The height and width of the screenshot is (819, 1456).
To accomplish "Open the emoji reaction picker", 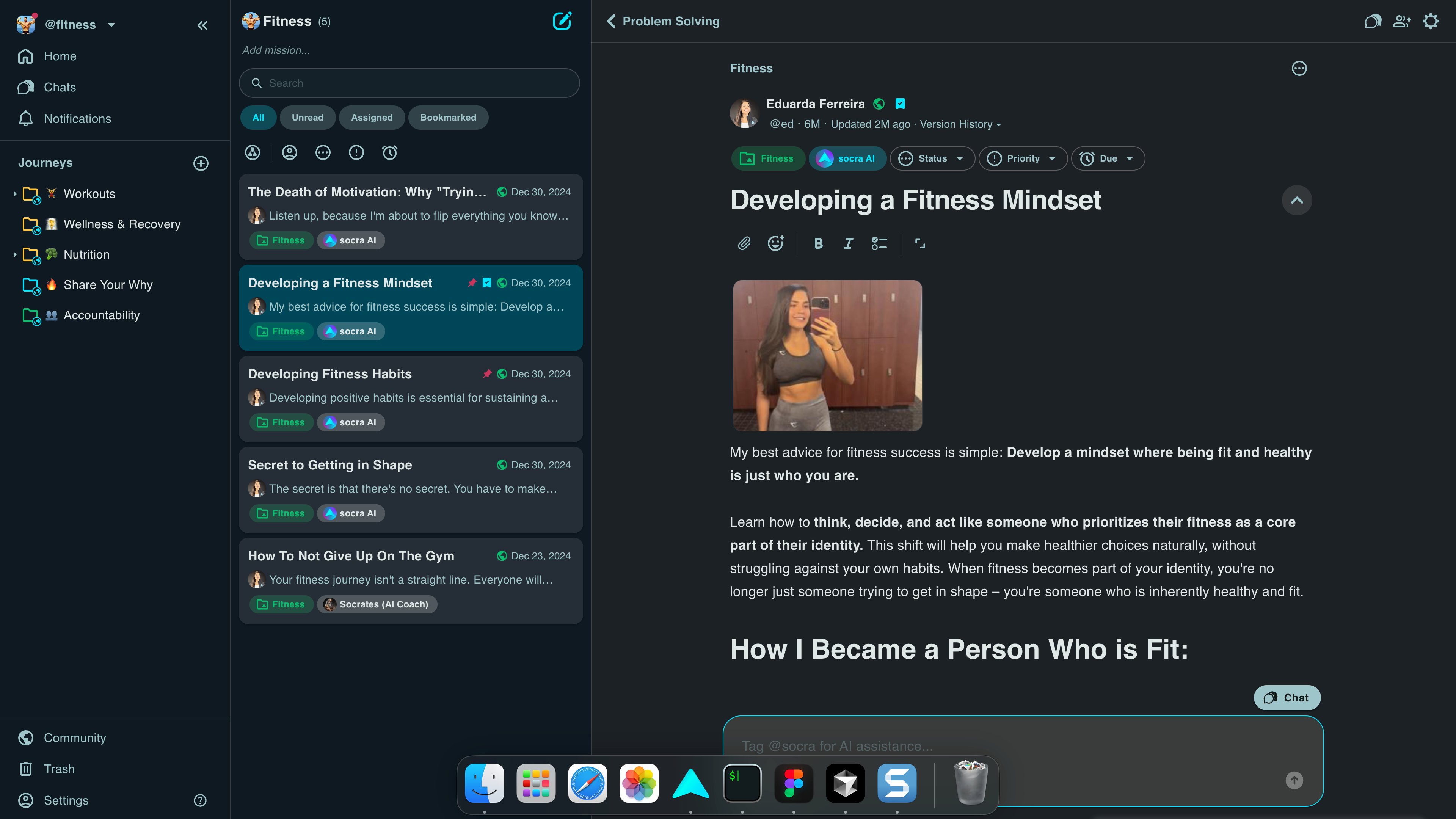I will tap(775, 243).
